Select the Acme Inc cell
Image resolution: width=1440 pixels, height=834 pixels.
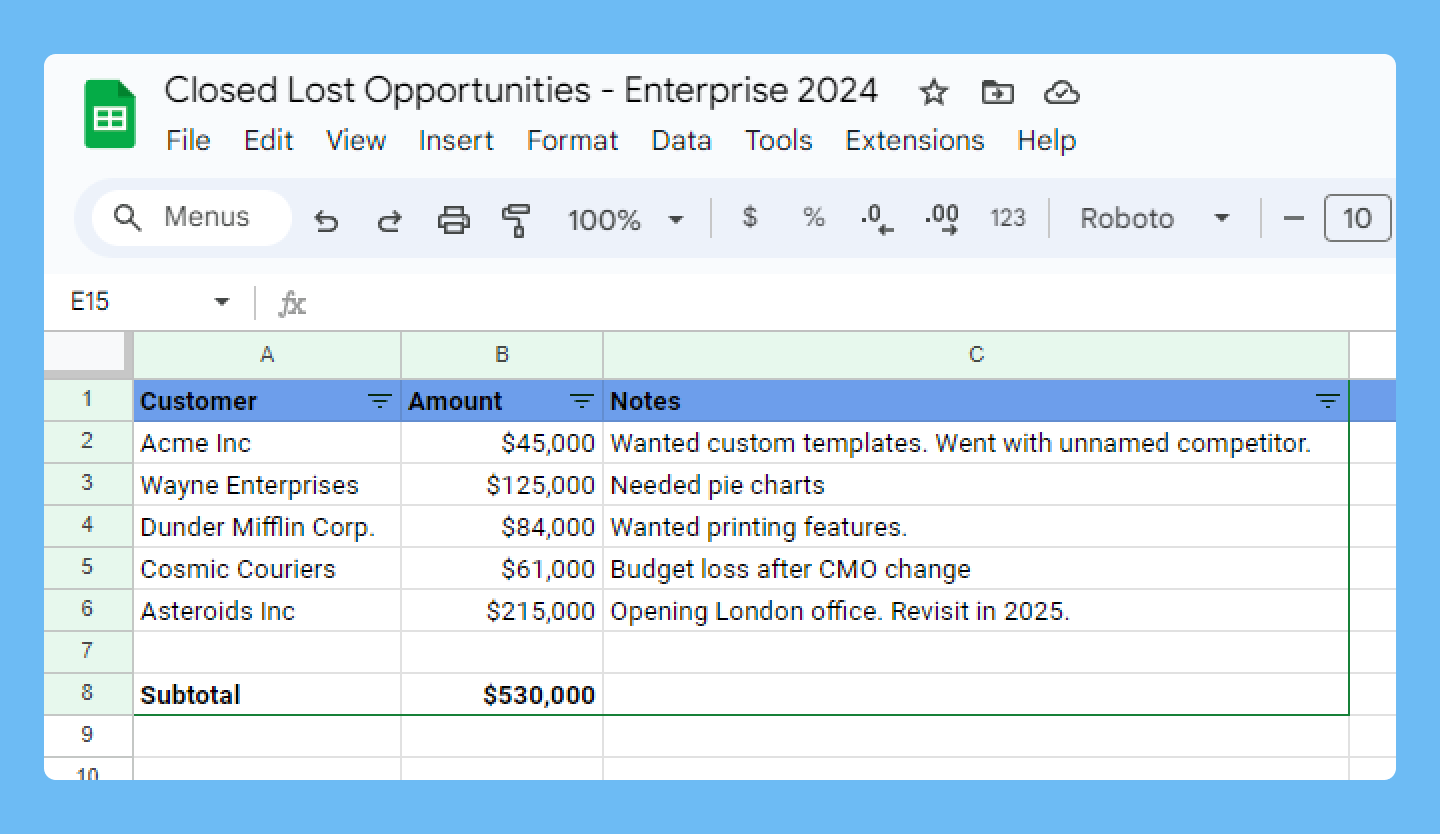pos(267,443)
